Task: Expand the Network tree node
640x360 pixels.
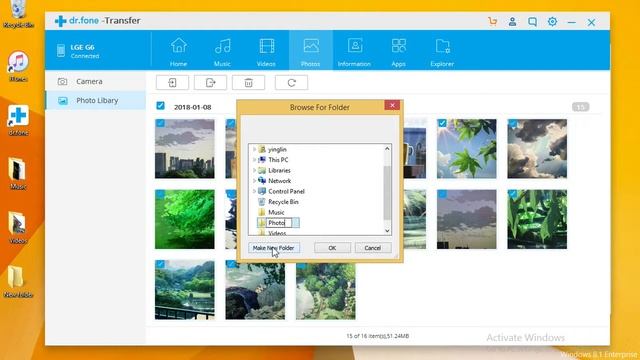Action: [x=254, y=181]
